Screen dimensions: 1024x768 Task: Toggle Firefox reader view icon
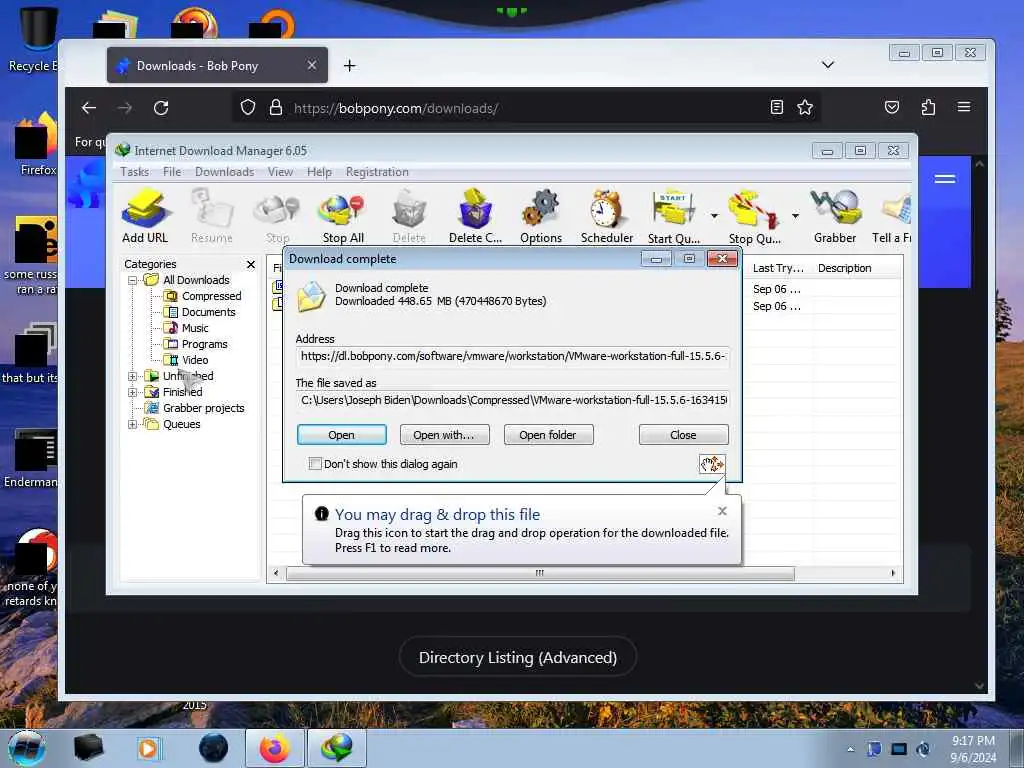[776, 108]
